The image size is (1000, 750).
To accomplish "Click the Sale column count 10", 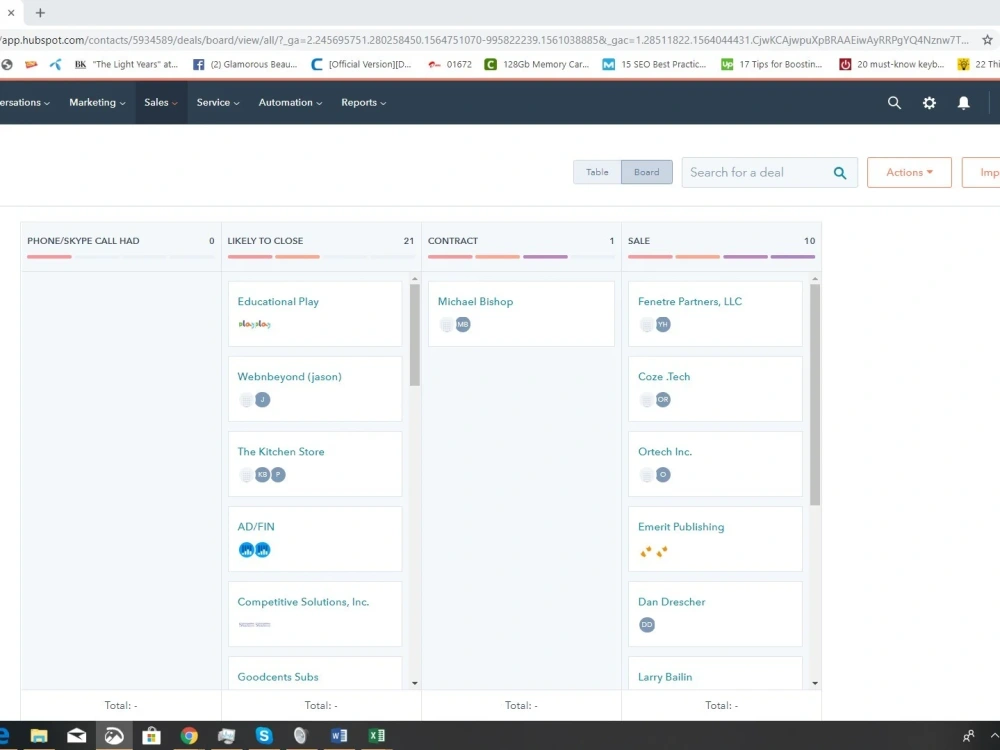I will point(809,241).
